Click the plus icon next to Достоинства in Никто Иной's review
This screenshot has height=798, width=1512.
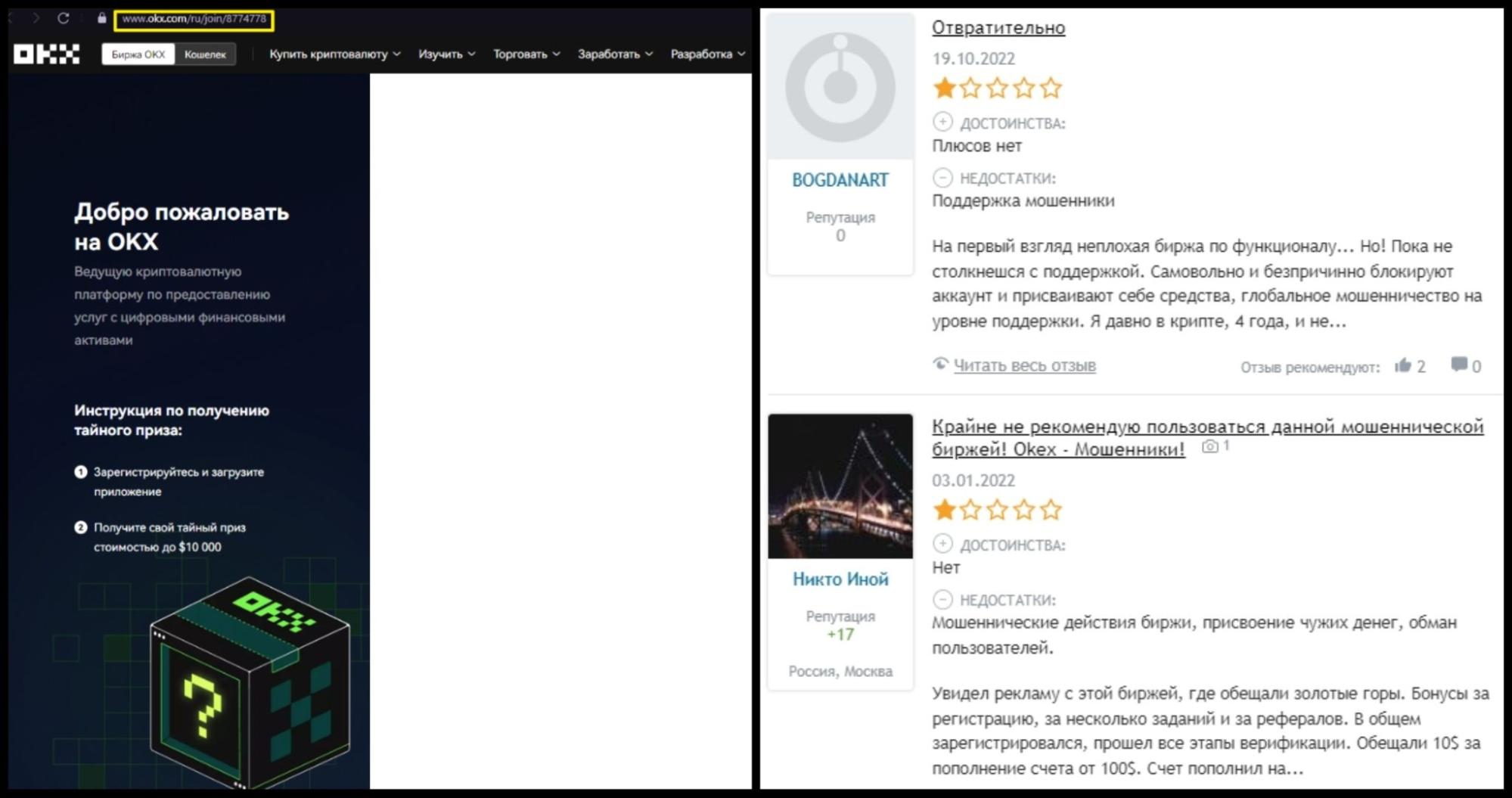tap(942, 544)
